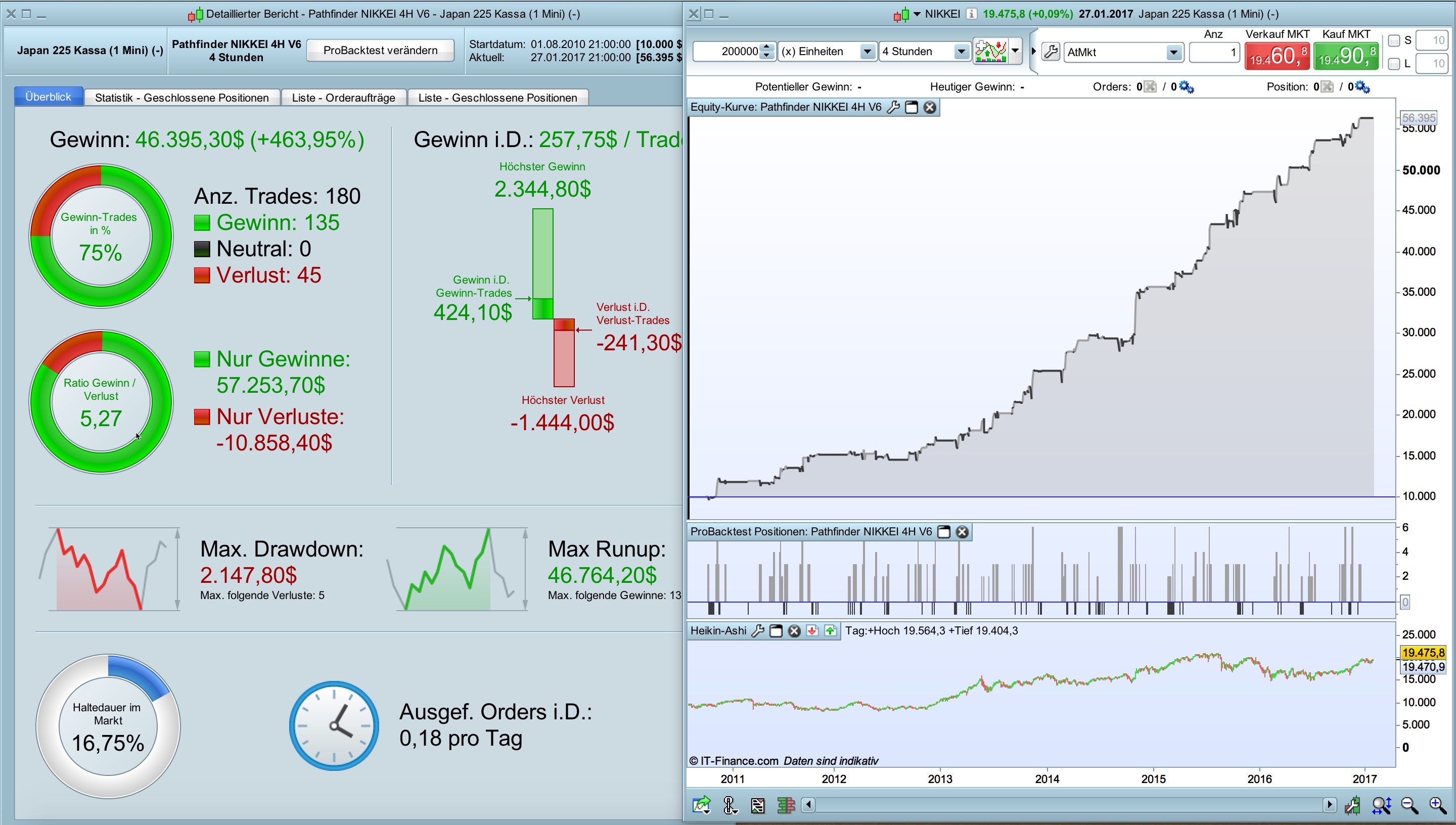Enable the L limit checkbox

pyautogui.click(x=1394, y=64)
